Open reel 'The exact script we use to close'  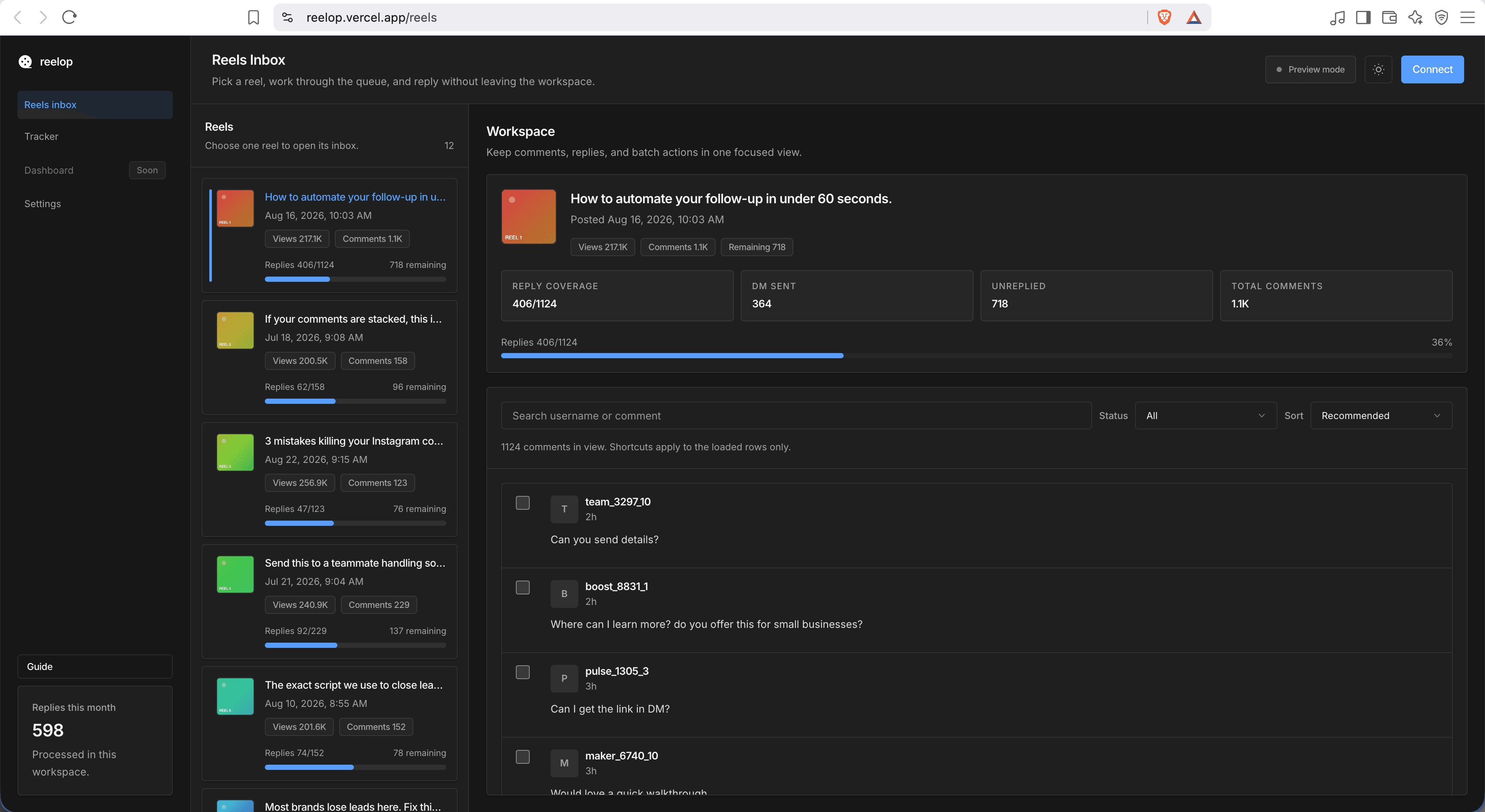tap(329, 724)
